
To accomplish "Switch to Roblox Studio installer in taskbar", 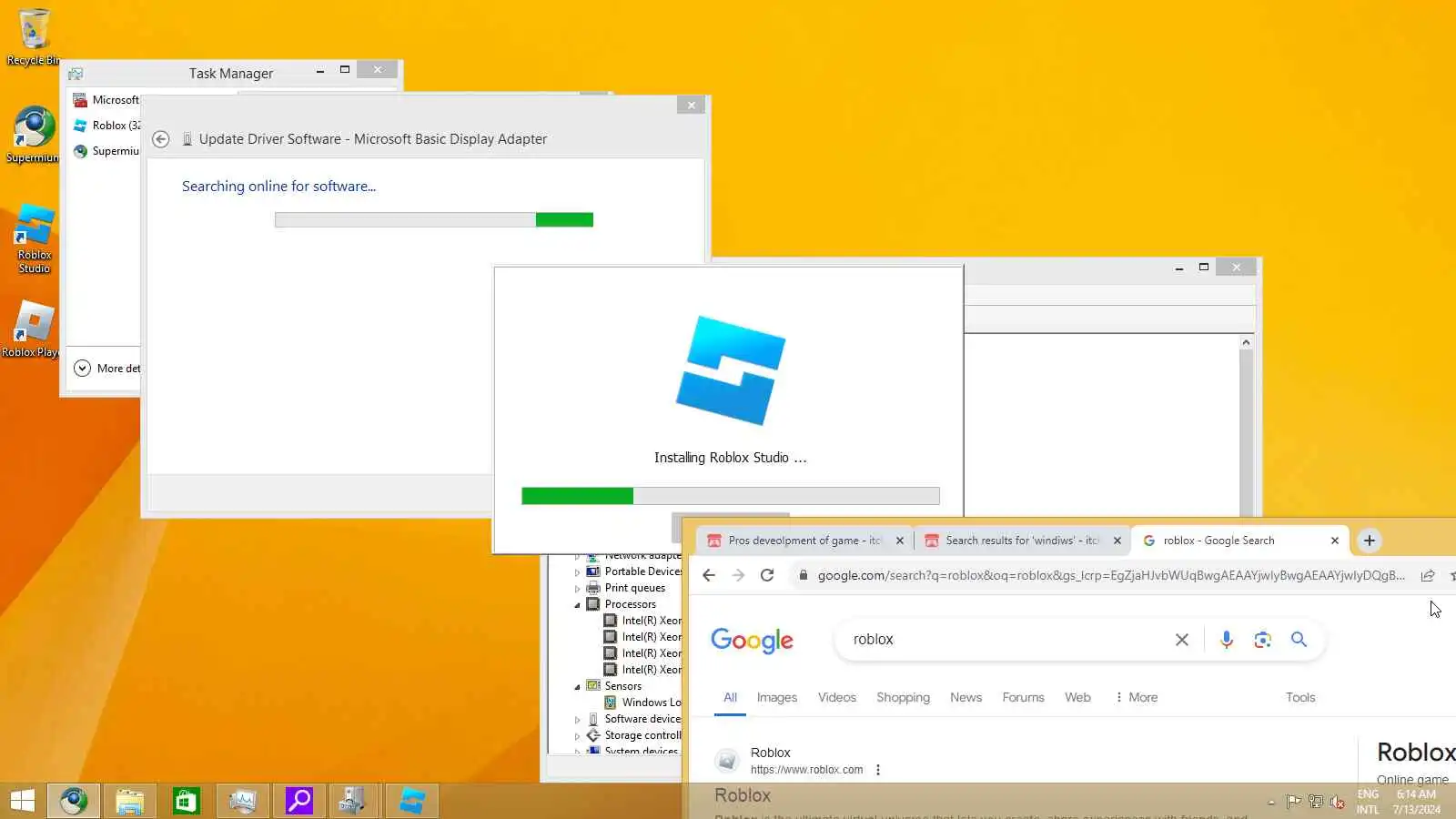I will pos(412,801).
